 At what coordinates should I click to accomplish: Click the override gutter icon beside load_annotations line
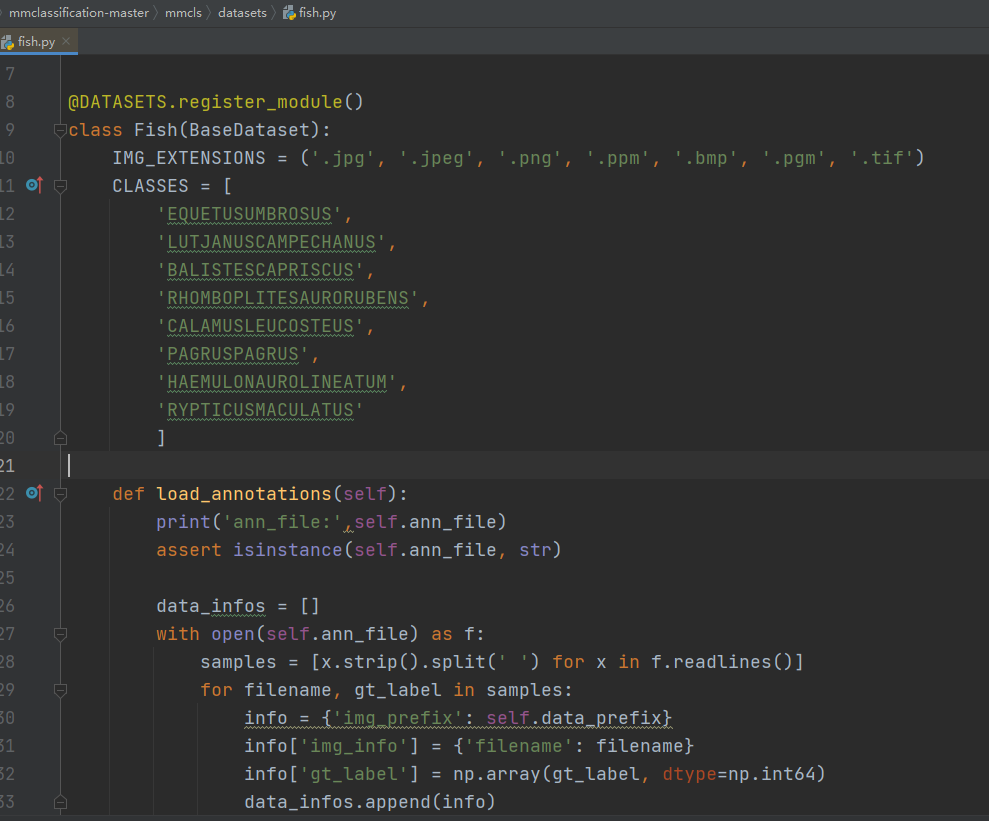coord(34,492)
